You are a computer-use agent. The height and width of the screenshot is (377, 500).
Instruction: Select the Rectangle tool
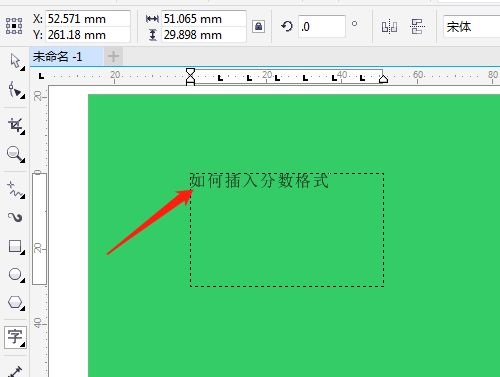pos(15,247)
